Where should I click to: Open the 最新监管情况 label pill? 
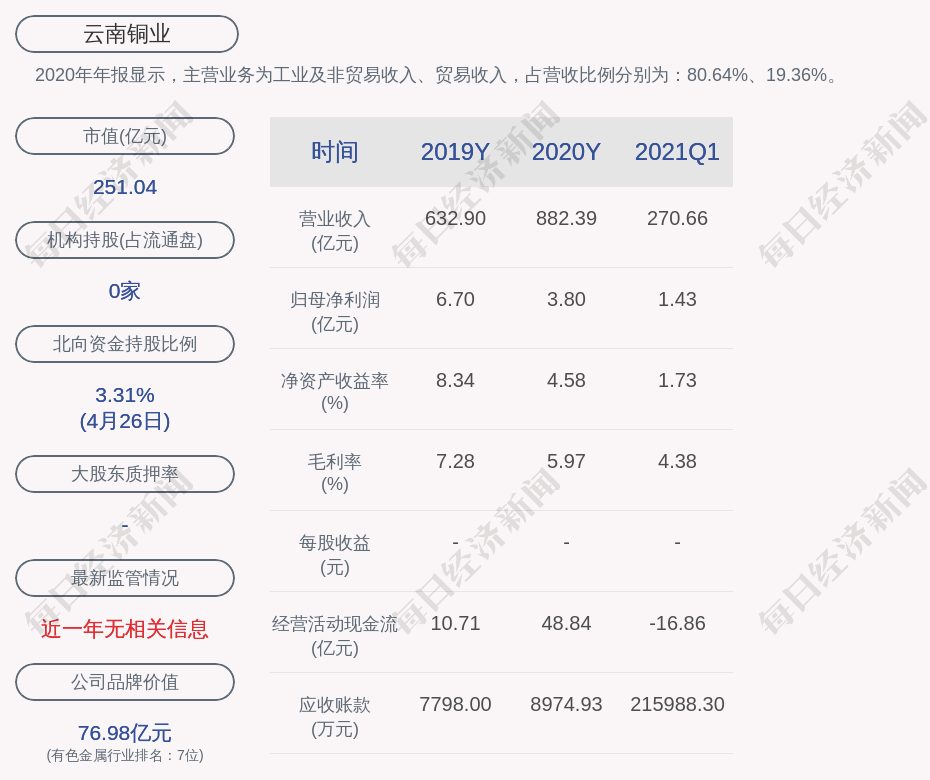[x=125, y=578]
